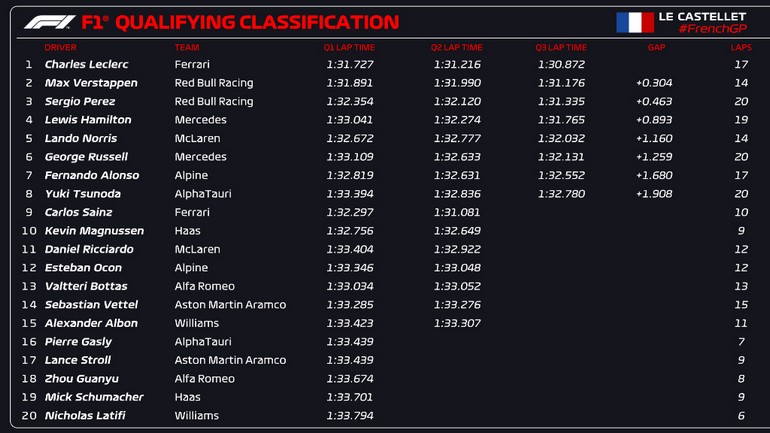
Task: Select Perez's gap of +0.463
Action: [653, 102]
